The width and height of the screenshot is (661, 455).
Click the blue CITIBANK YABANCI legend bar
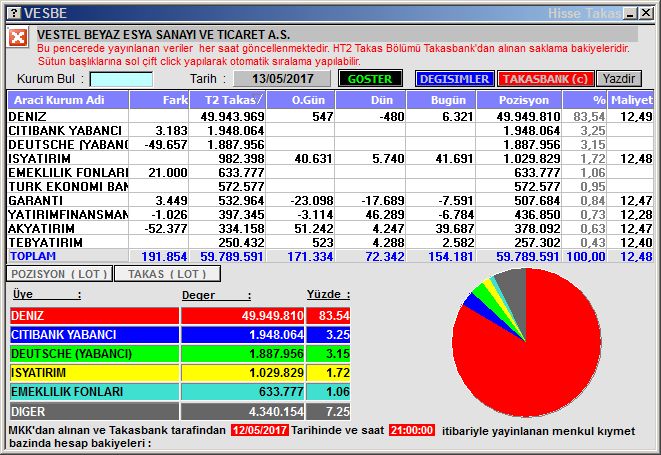[94, 335]
